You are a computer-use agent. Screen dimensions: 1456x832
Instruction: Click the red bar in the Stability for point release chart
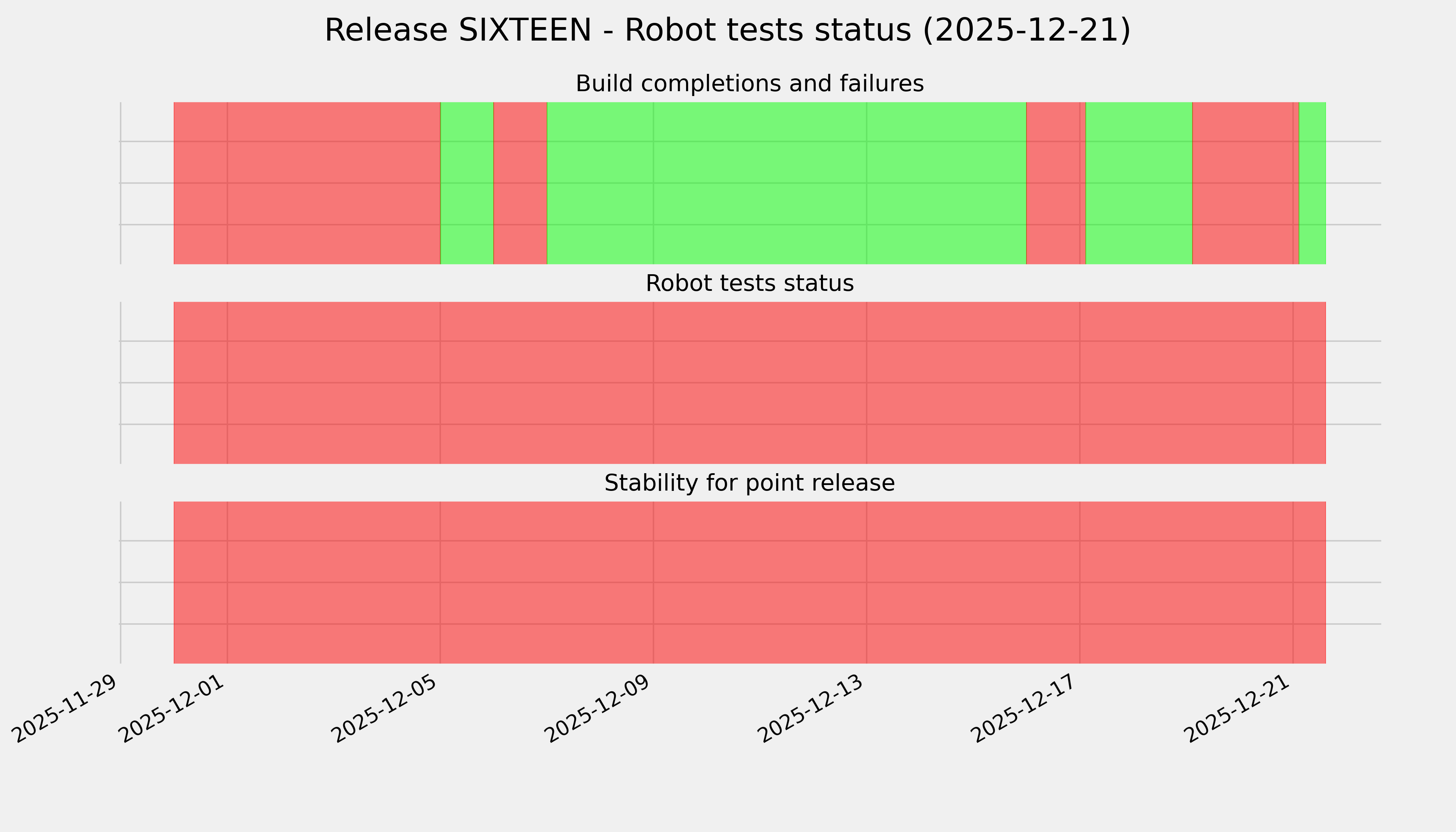tap(749, 582)
